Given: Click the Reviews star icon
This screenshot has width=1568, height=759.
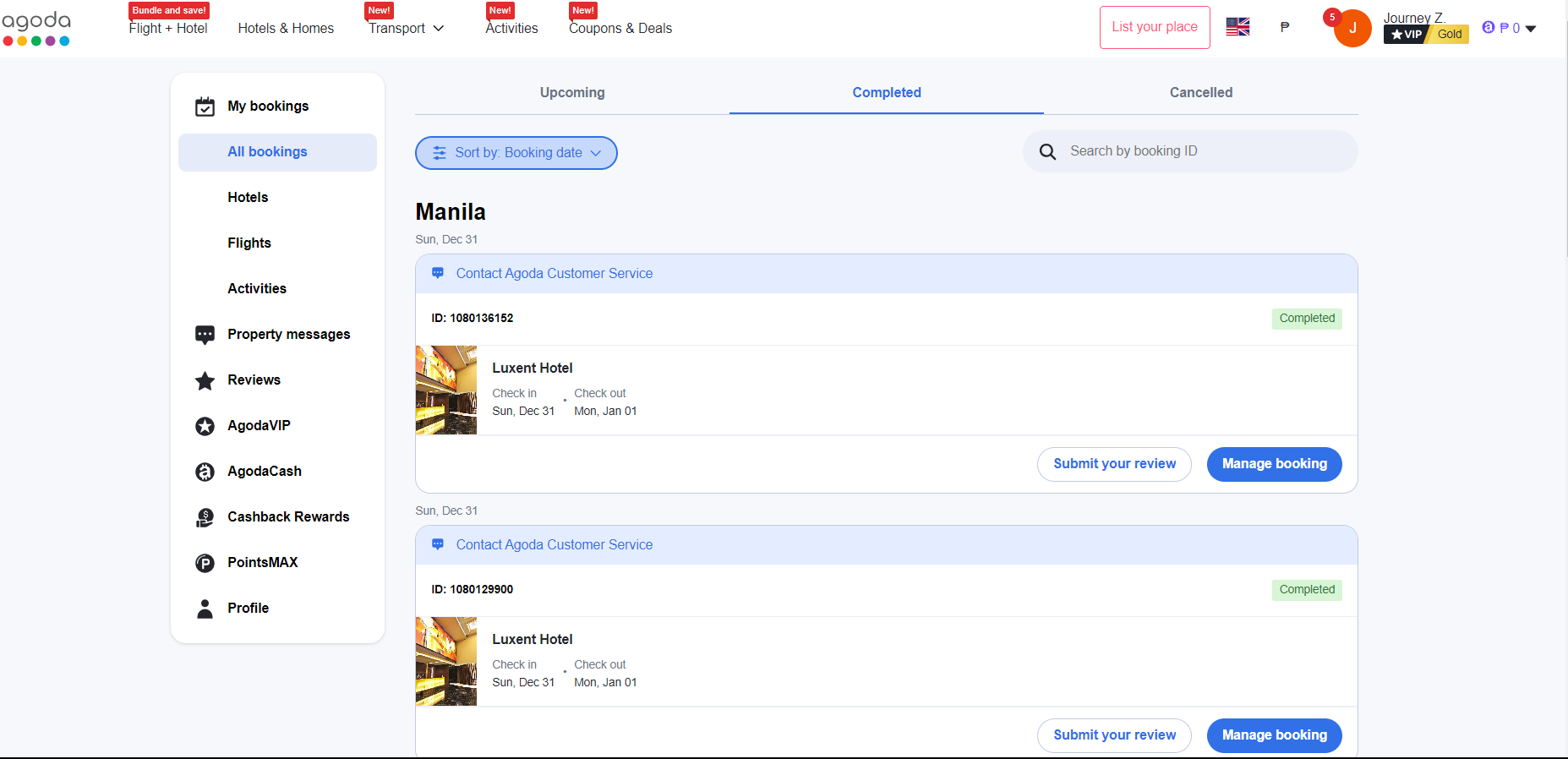Looking at the screenshot, I should click(x=205, y=380).
